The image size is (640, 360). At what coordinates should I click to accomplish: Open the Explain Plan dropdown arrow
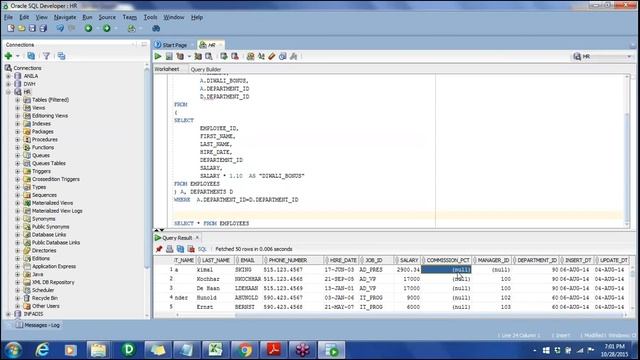(189, 56)
